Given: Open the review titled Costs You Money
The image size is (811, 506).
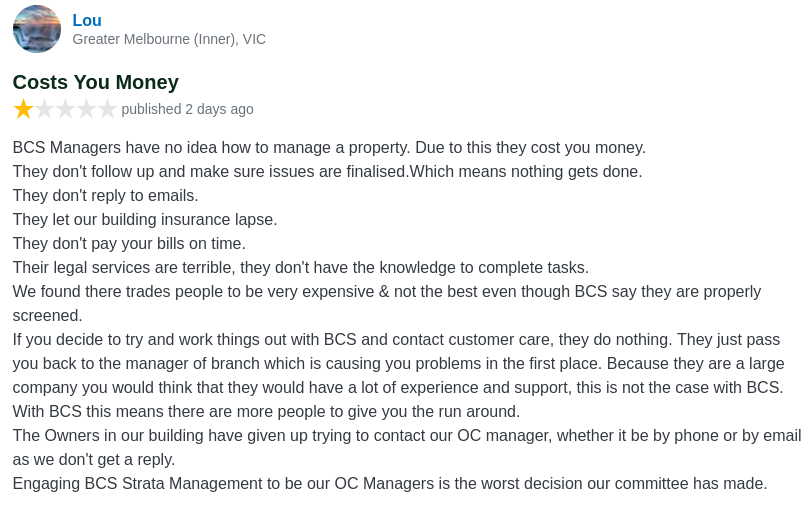Looking at the screenshot, I should tap(96, 82).
